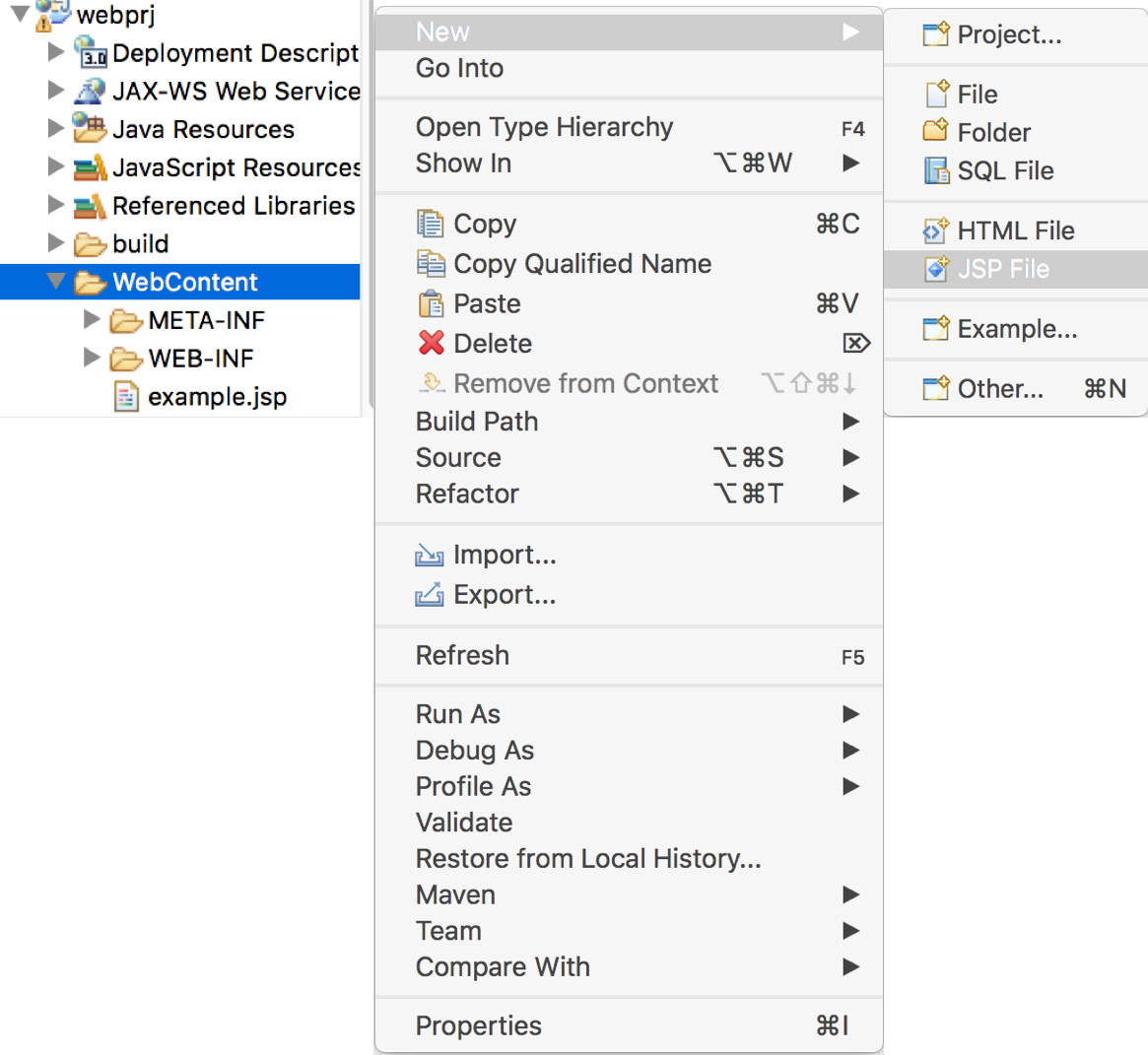Click the Example wizard icon
1148x1055 pixels.
coord(936,329)
